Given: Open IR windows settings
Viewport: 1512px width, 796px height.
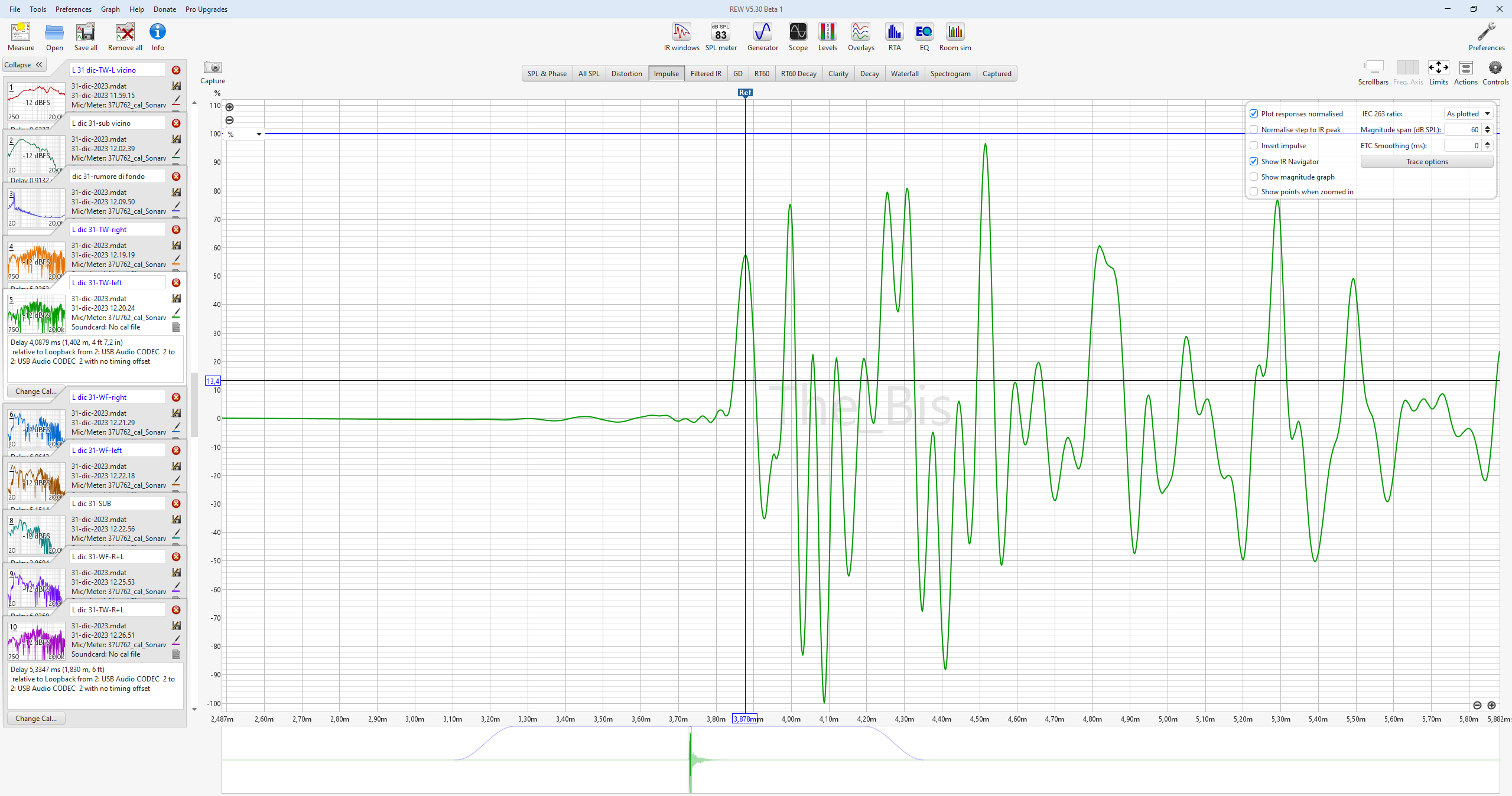Looking at the screenshot, I should (x=681, y=37).
